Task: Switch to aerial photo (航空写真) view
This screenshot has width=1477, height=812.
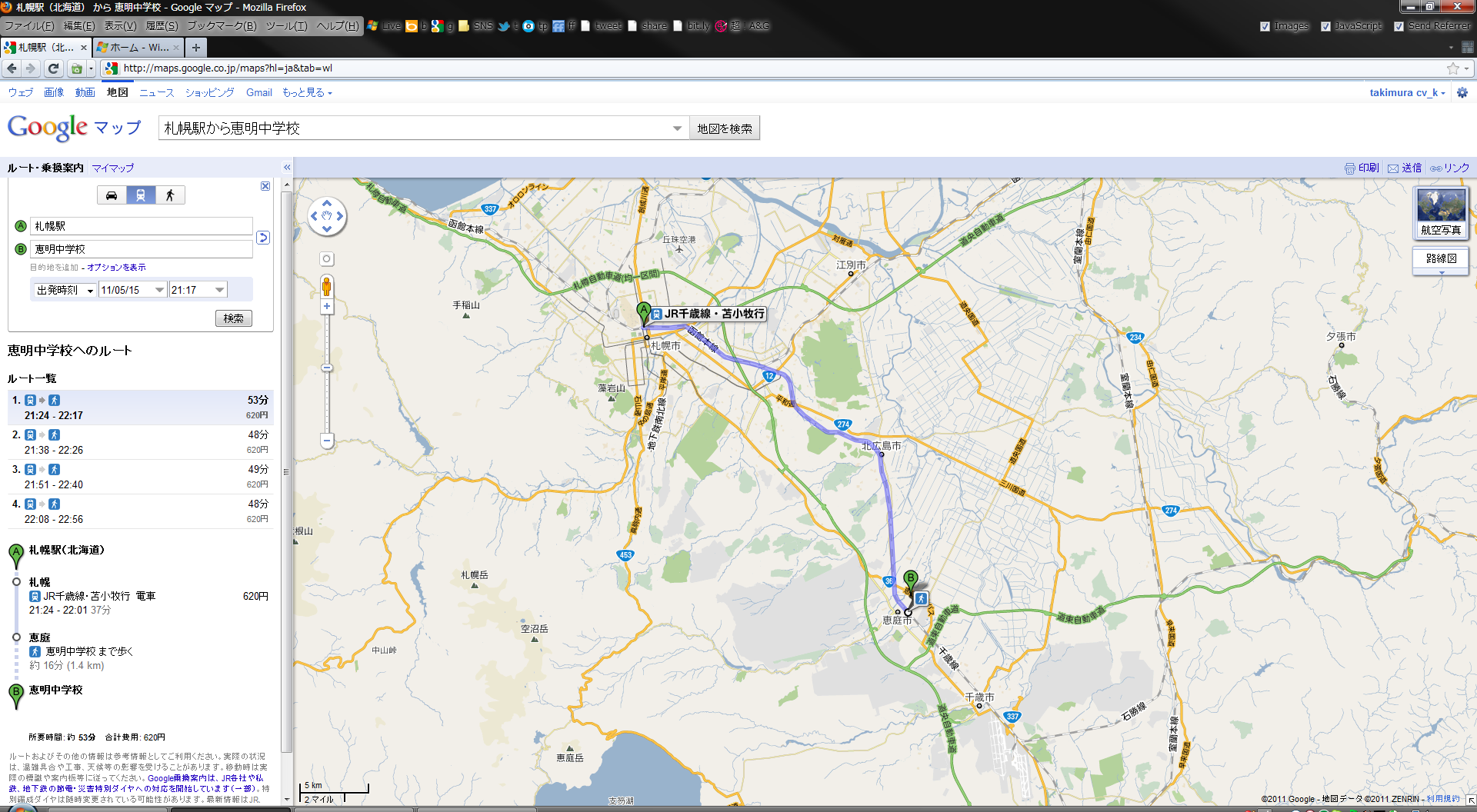Action: pyautogui.click(x=1441, y=213)
